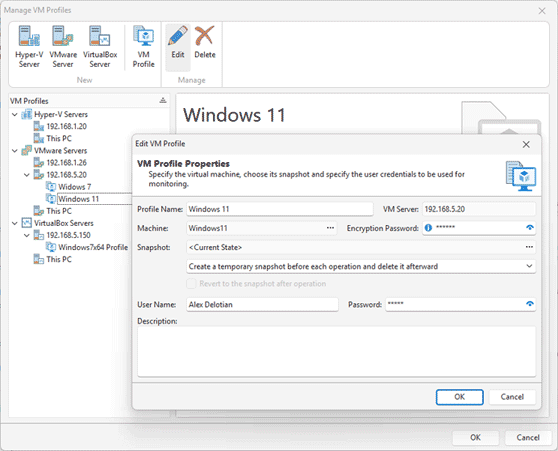558x451 pixels.
Task: Click the VMware Servers group icon
Action: (x=27, y=151)
